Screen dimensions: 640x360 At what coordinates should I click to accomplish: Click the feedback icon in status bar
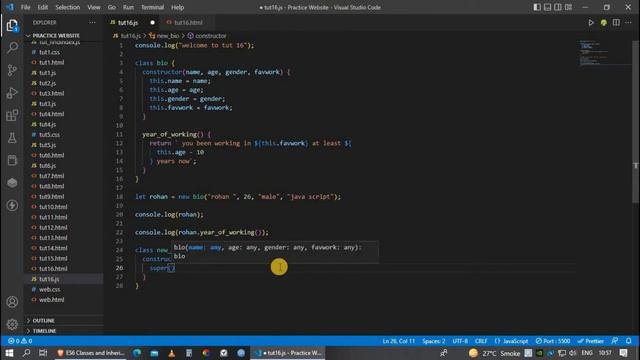click(615, 341)
